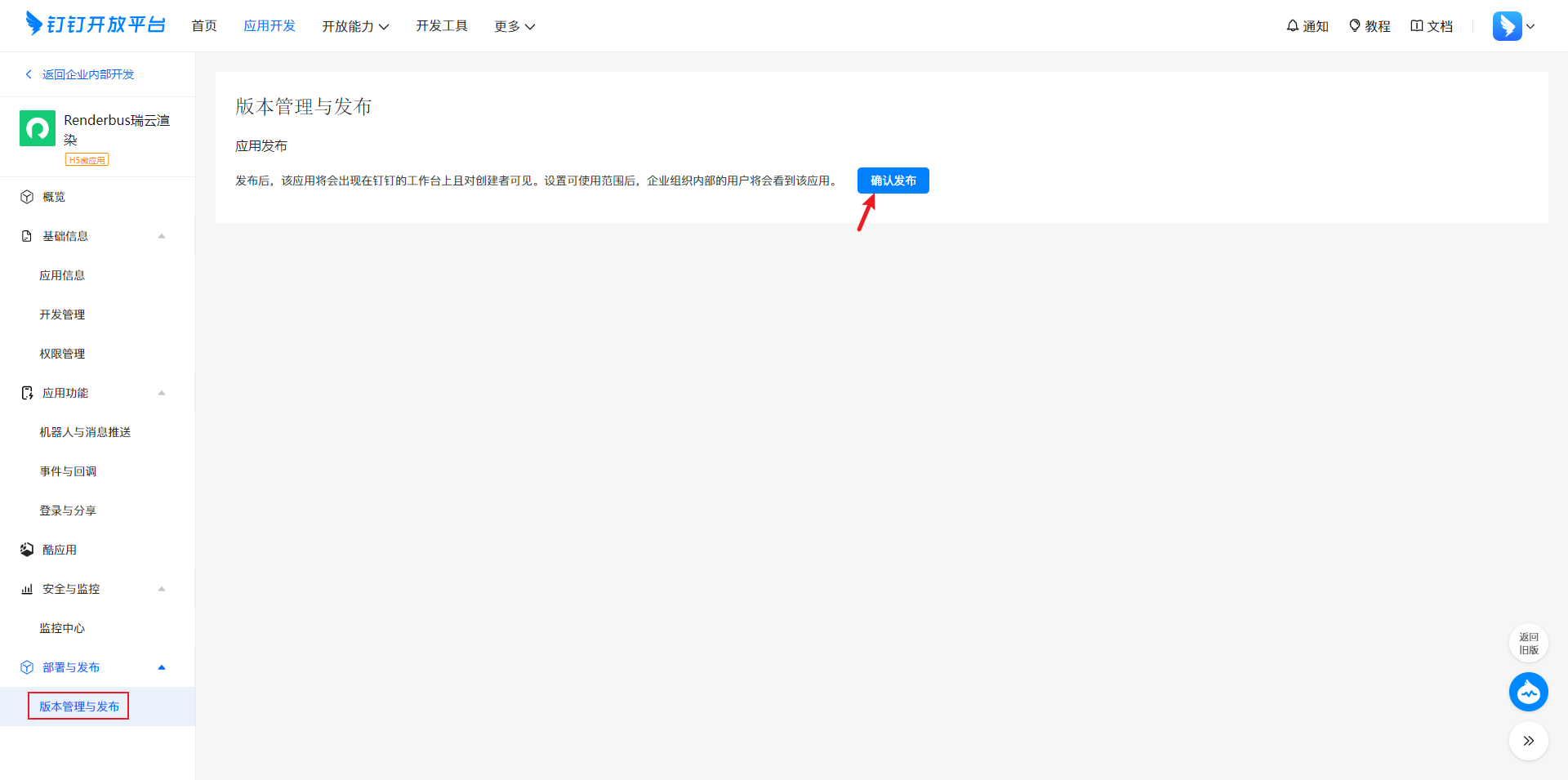Collapse the 安全与监控 section arrow
The width and height of the screenshot is (1568, 780).
pyautogui.click(x=162, y=589)
